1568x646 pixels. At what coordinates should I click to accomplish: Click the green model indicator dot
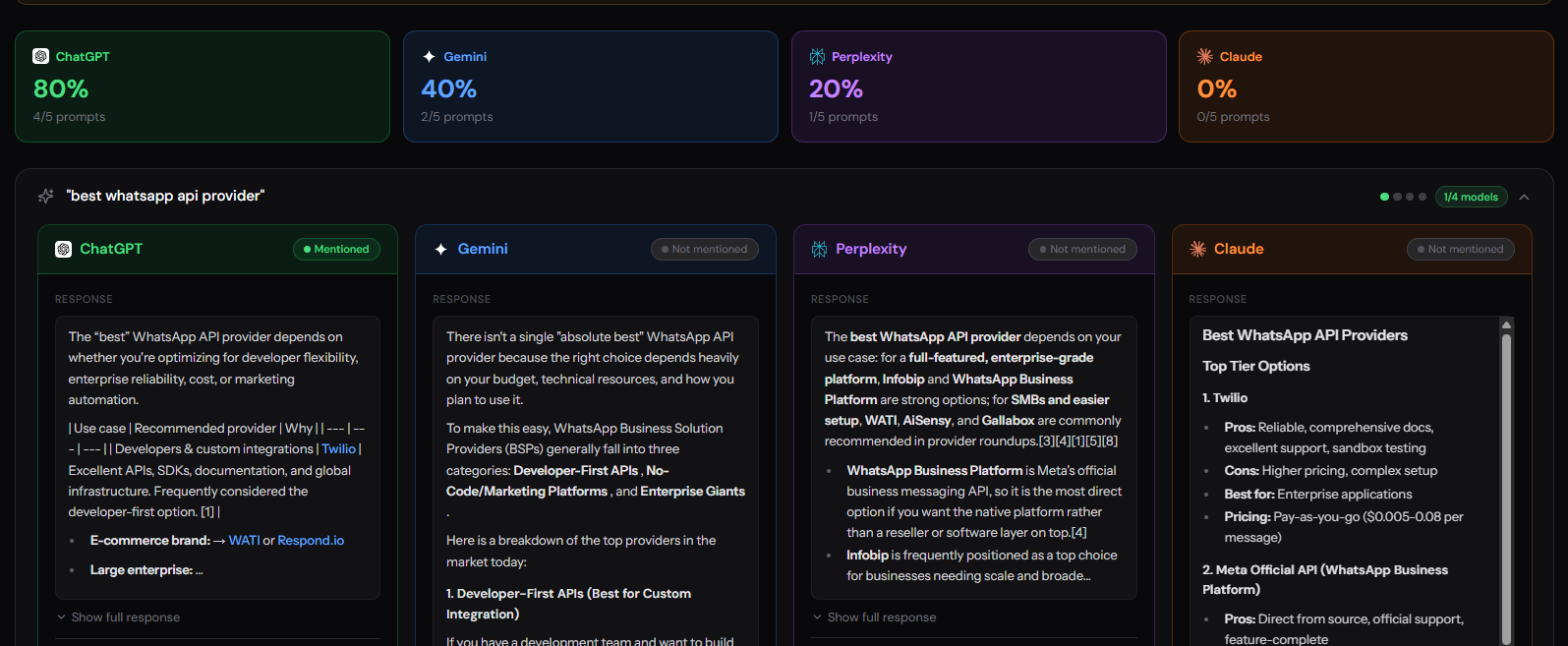click(1384, 197)
